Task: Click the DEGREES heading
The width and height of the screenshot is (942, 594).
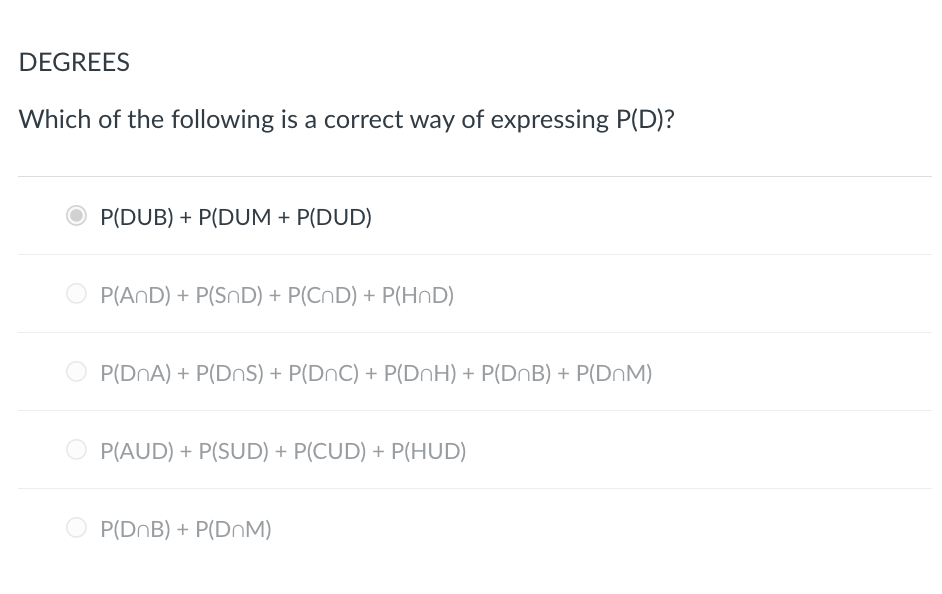Action: pos(74,62)
